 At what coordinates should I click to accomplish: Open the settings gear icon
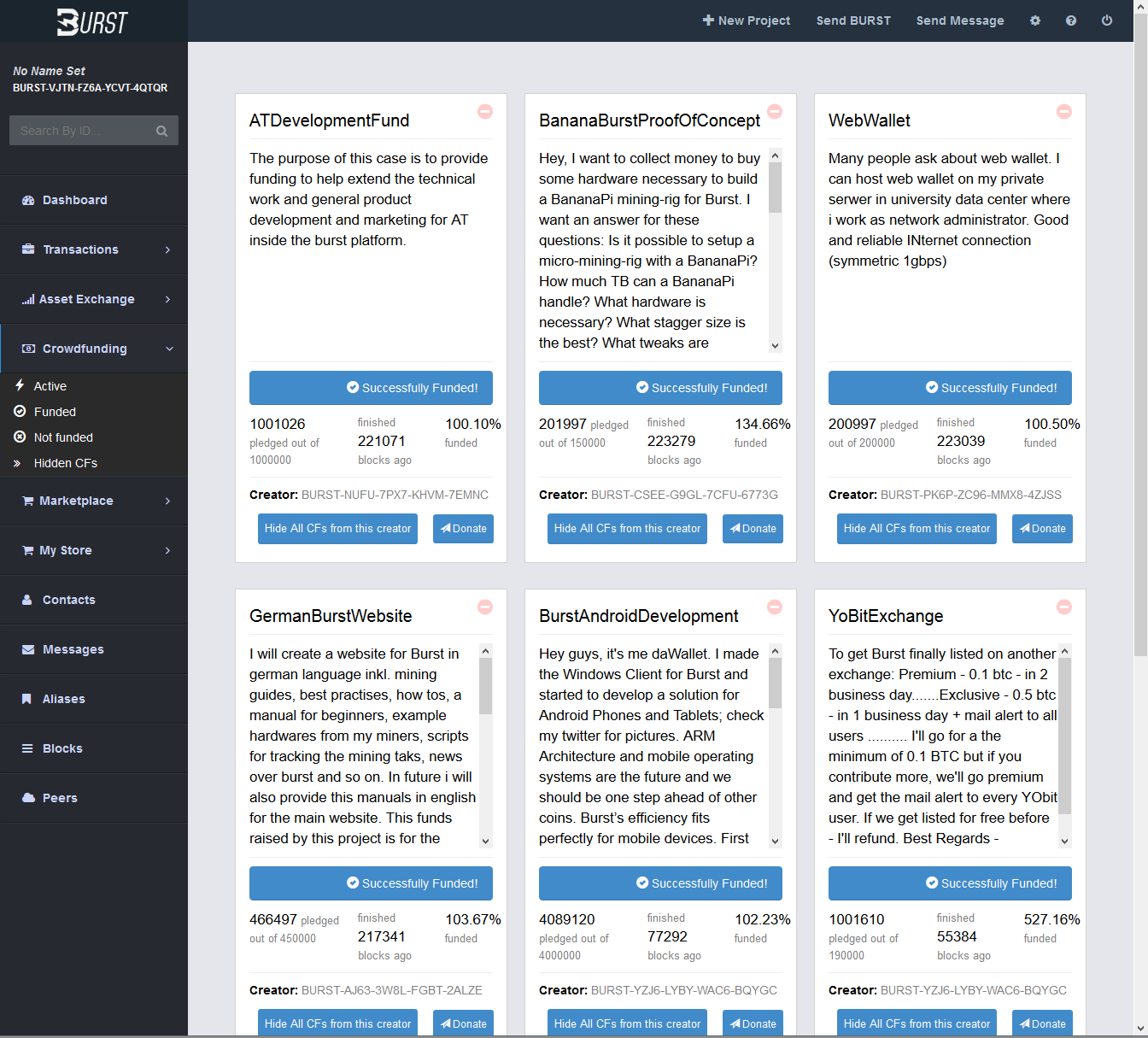pyautogui.click(x=1035, y=21)
